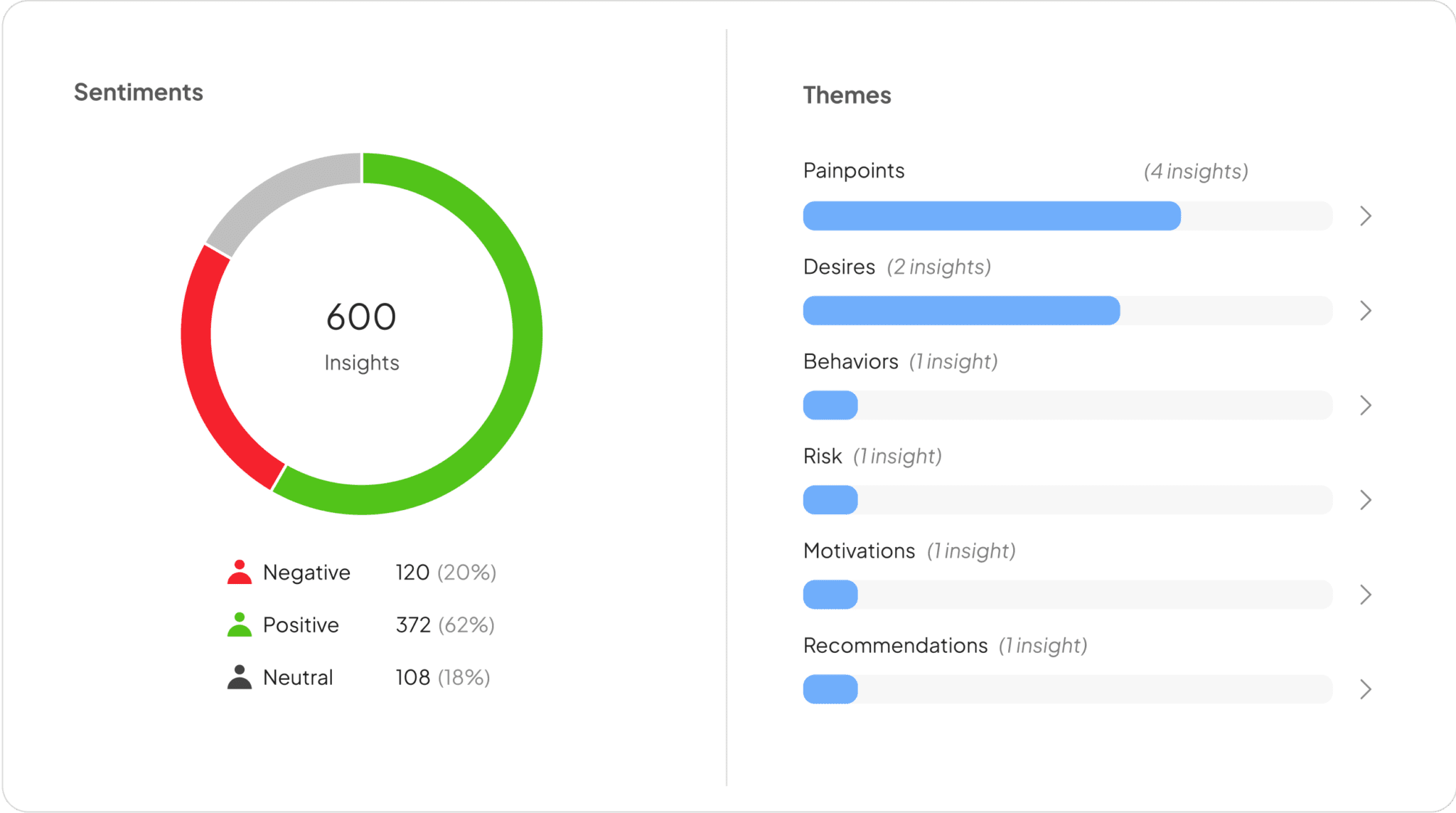Image resolution: width=1456 pixels, height=813 pixels.
Task: Open the Behaviors theme arrow
Action: 1365,405
